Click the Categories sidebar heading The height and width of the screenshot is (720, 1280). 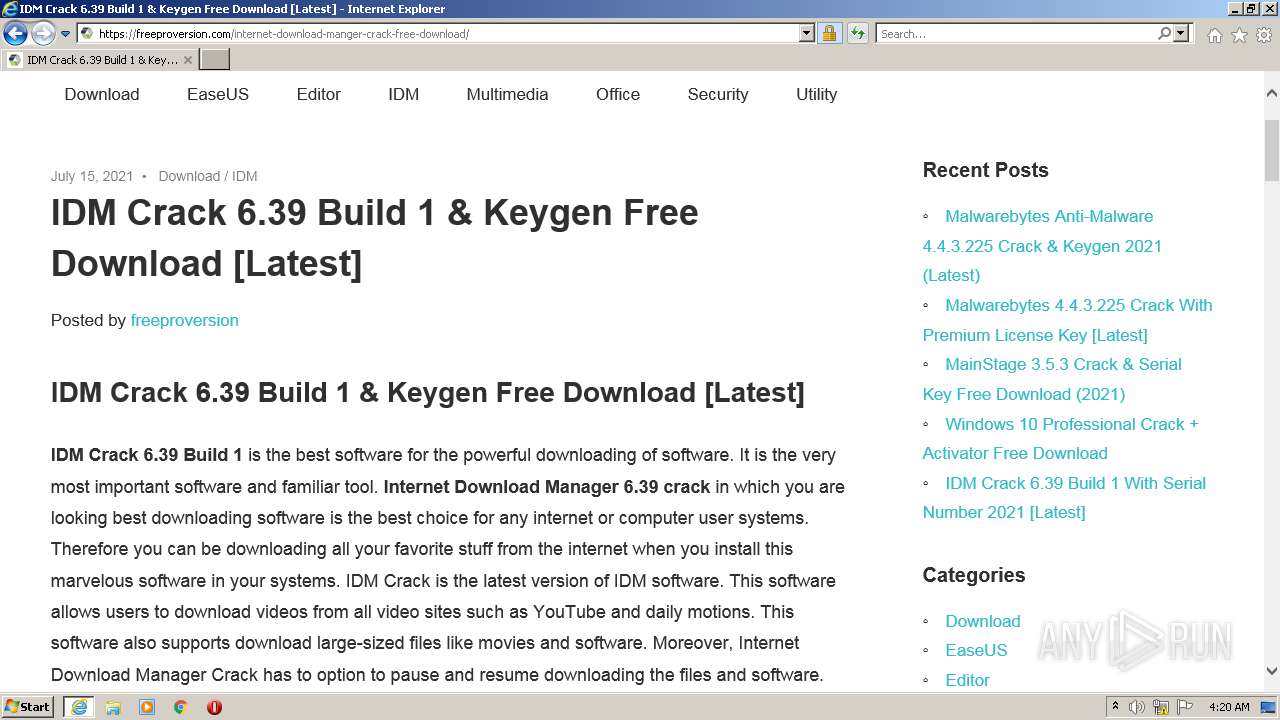point(974,575)
